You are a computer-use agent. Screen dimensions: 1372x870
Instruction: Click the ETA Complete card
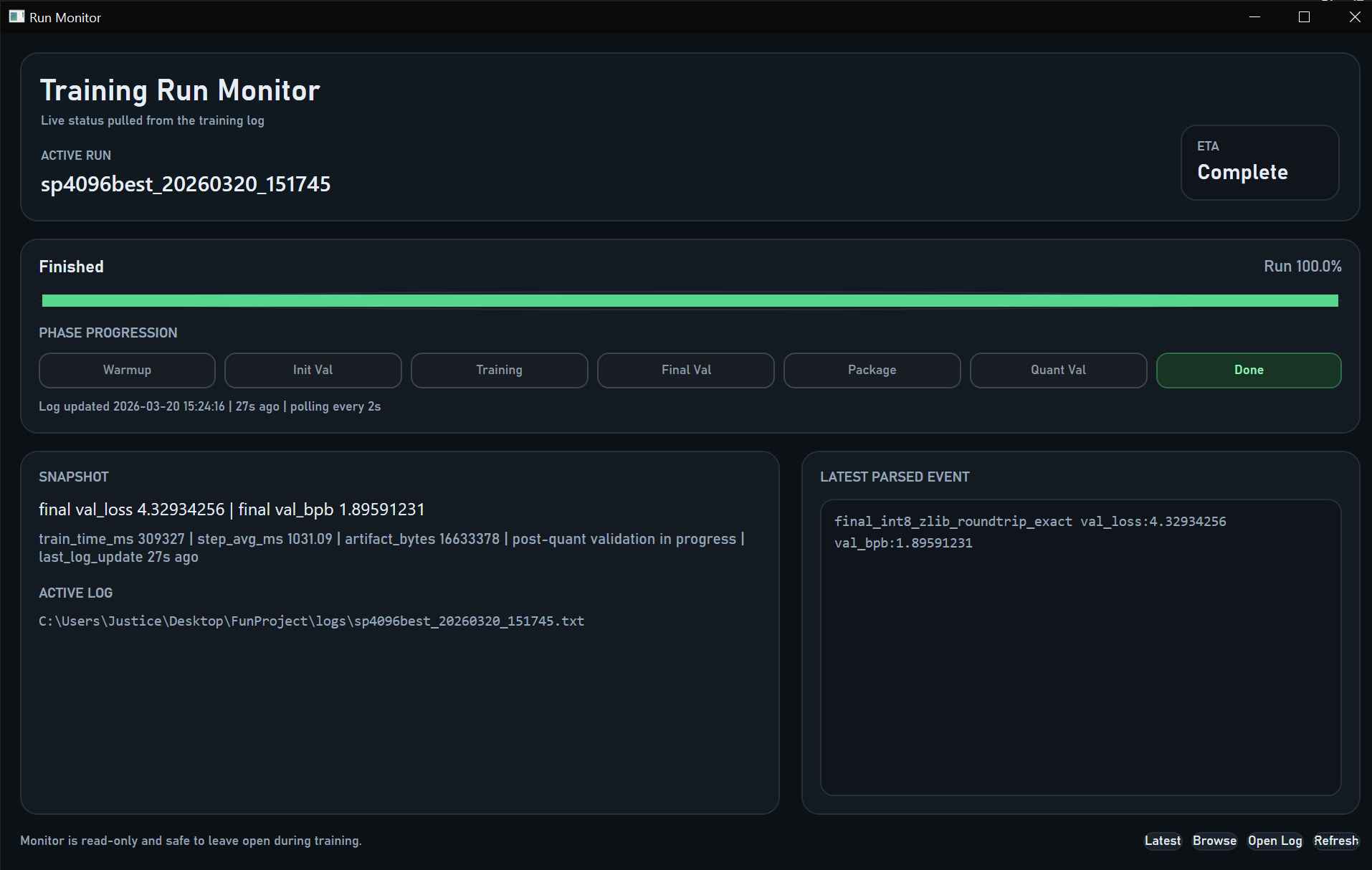coord(1259,163)
